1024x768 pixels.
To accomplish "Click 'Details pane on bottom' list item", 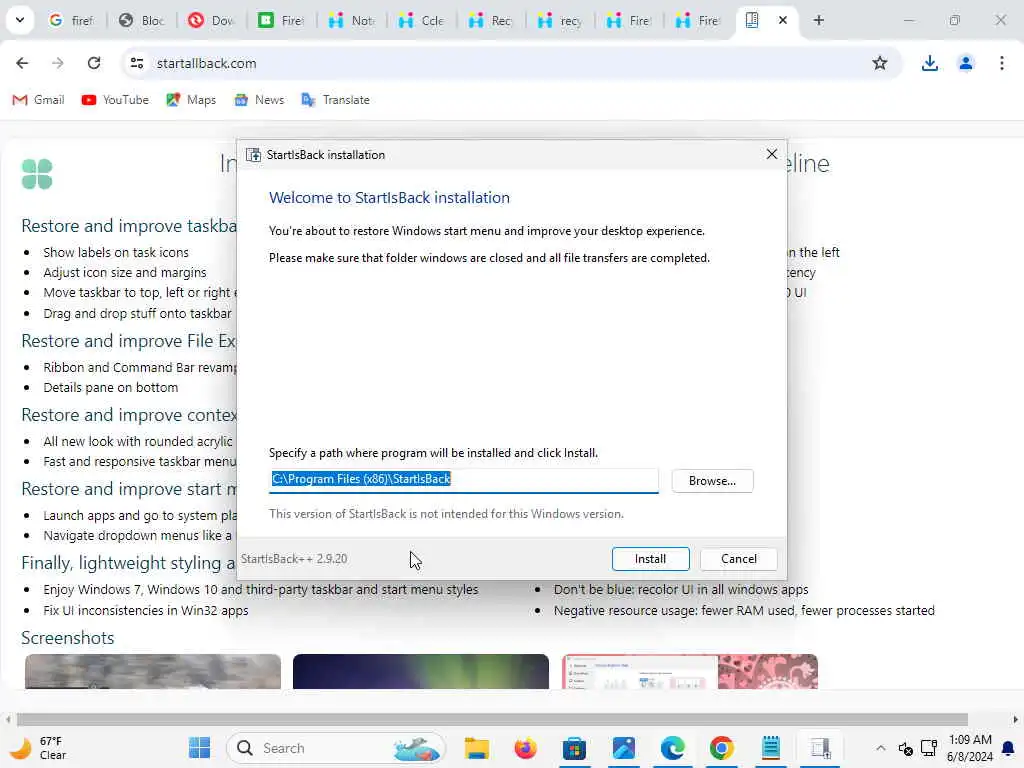I will pos(110,388).
